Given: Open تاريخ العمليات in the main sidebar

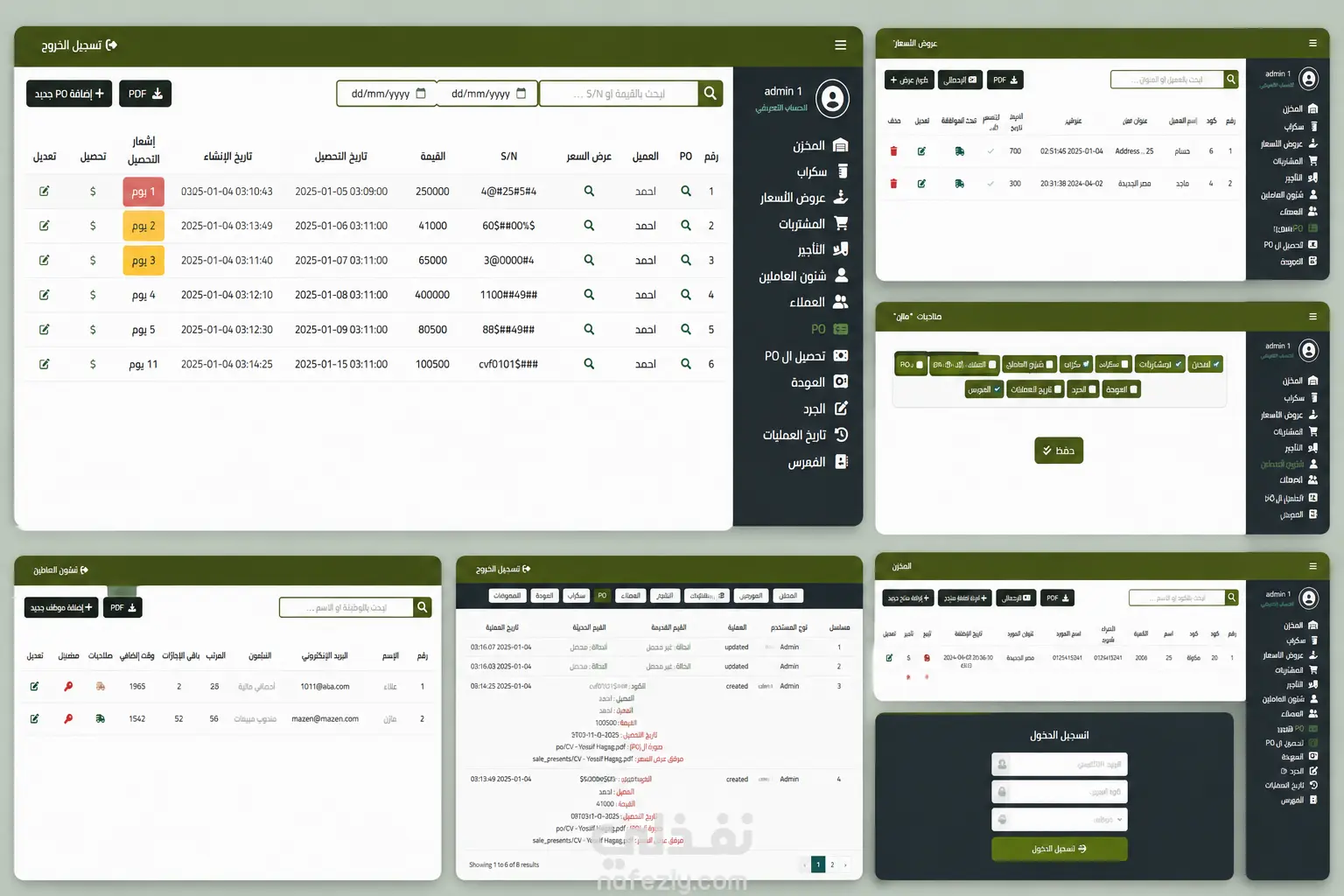Looking at the screenshot, I should tap(805, 435).
